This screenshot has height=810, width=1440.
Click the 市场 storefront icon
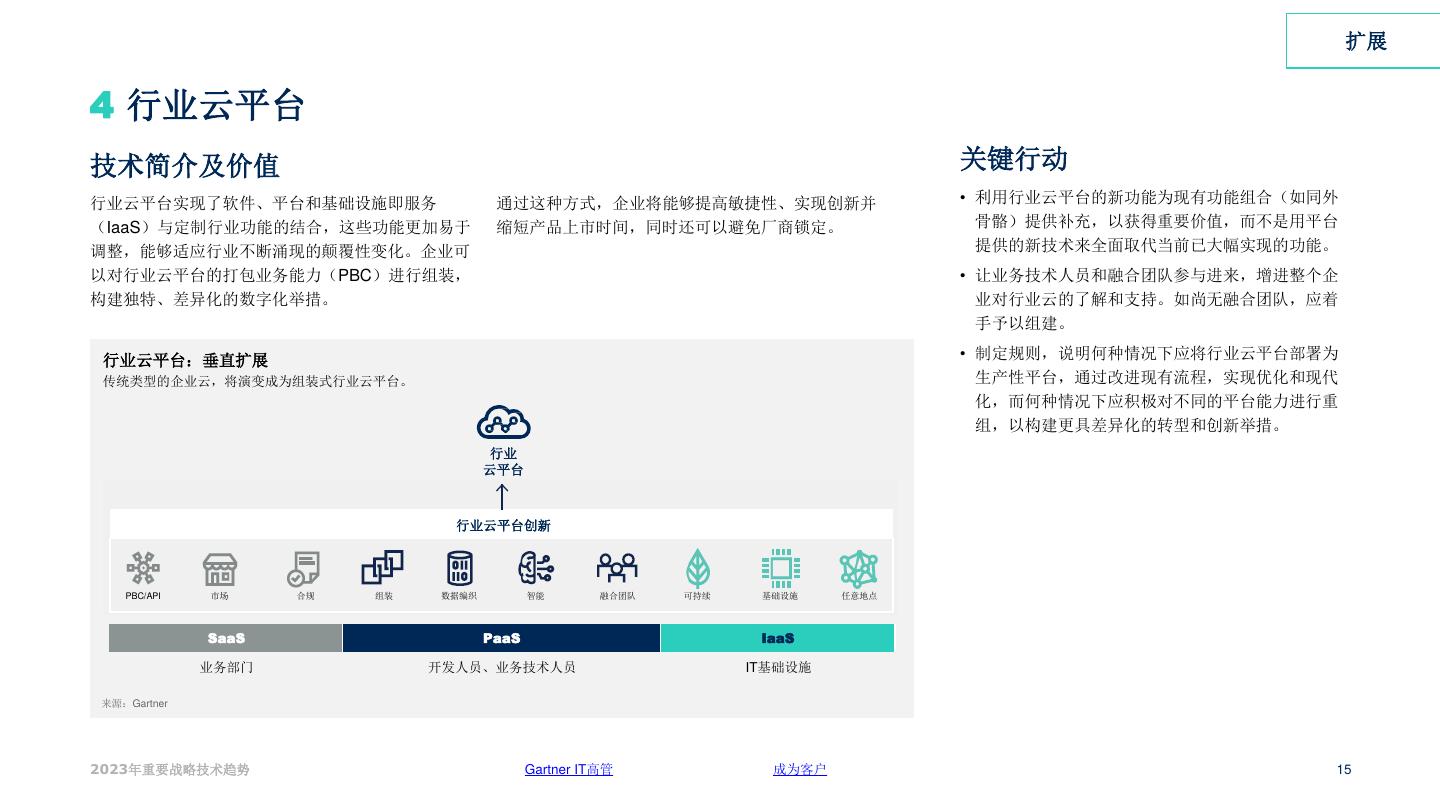coord(220,569)
